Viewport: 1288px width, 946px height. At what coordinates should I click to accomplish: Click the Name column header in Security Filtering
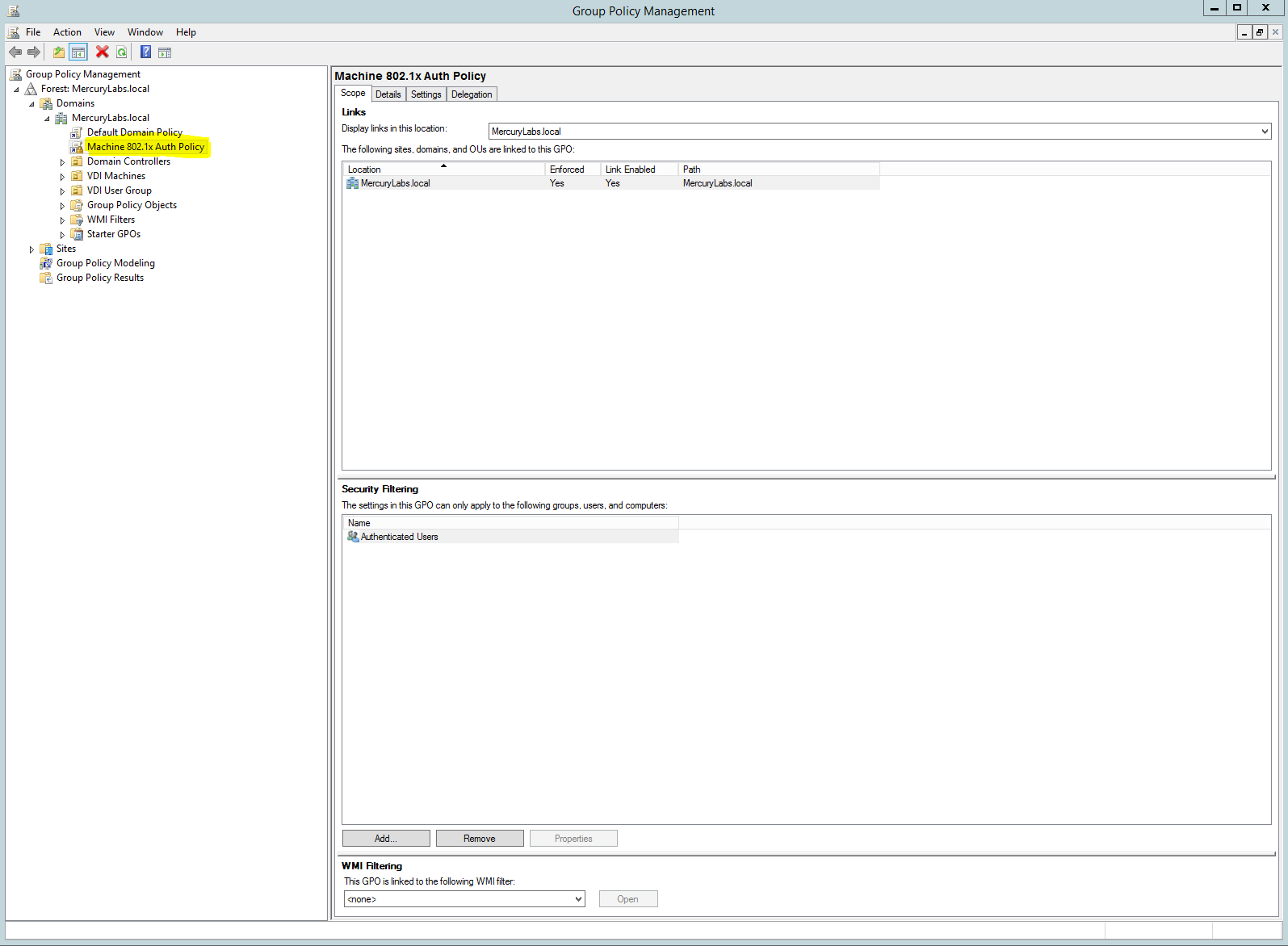(x=510, y=523)
